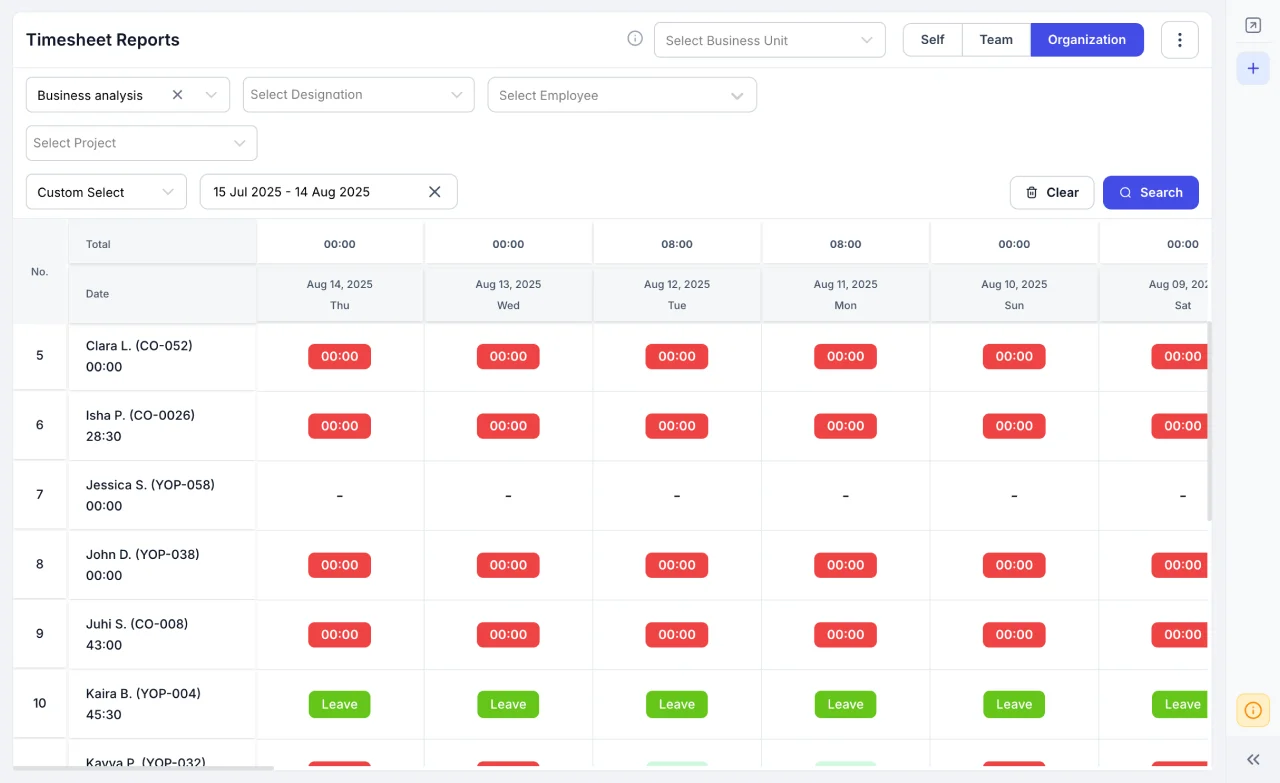Click Juhi S. (CO-008) employee name
The image size is (1280, 783).
coord(137,624)
